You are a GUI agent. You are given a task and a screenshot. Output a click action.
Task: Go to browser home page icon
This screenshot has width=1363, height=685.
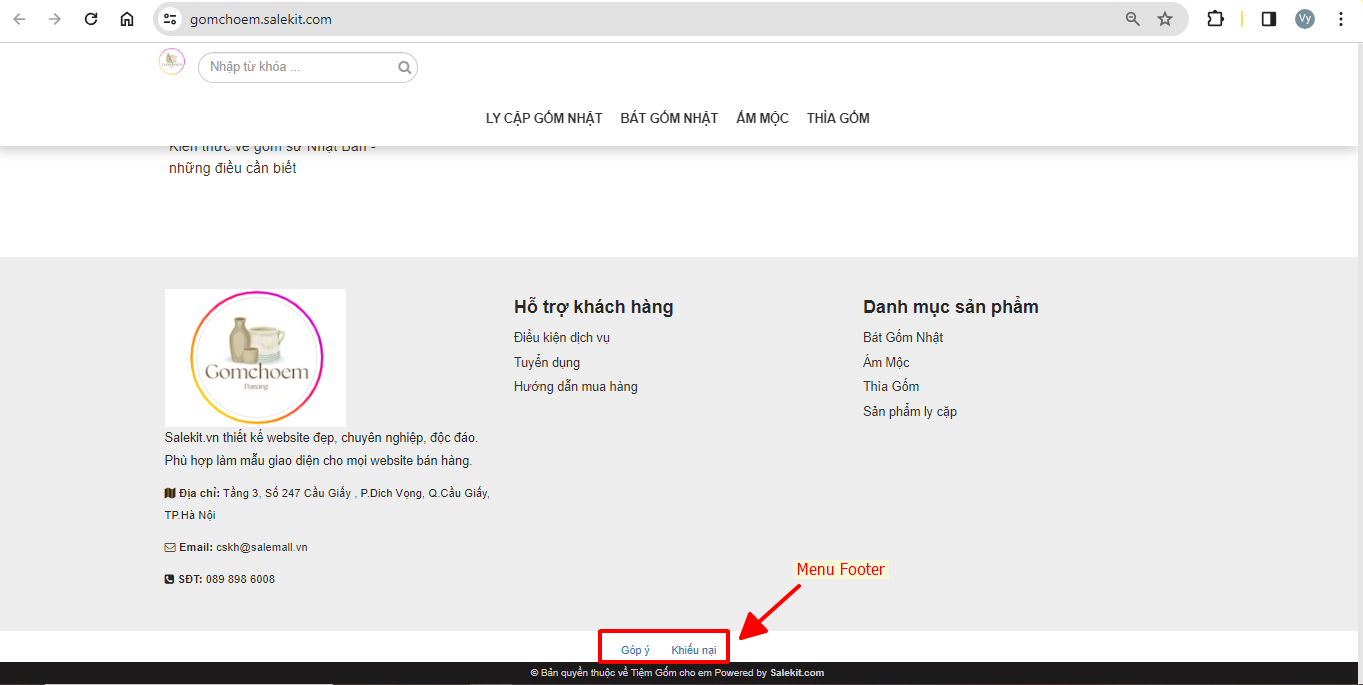tap(127, 19)
